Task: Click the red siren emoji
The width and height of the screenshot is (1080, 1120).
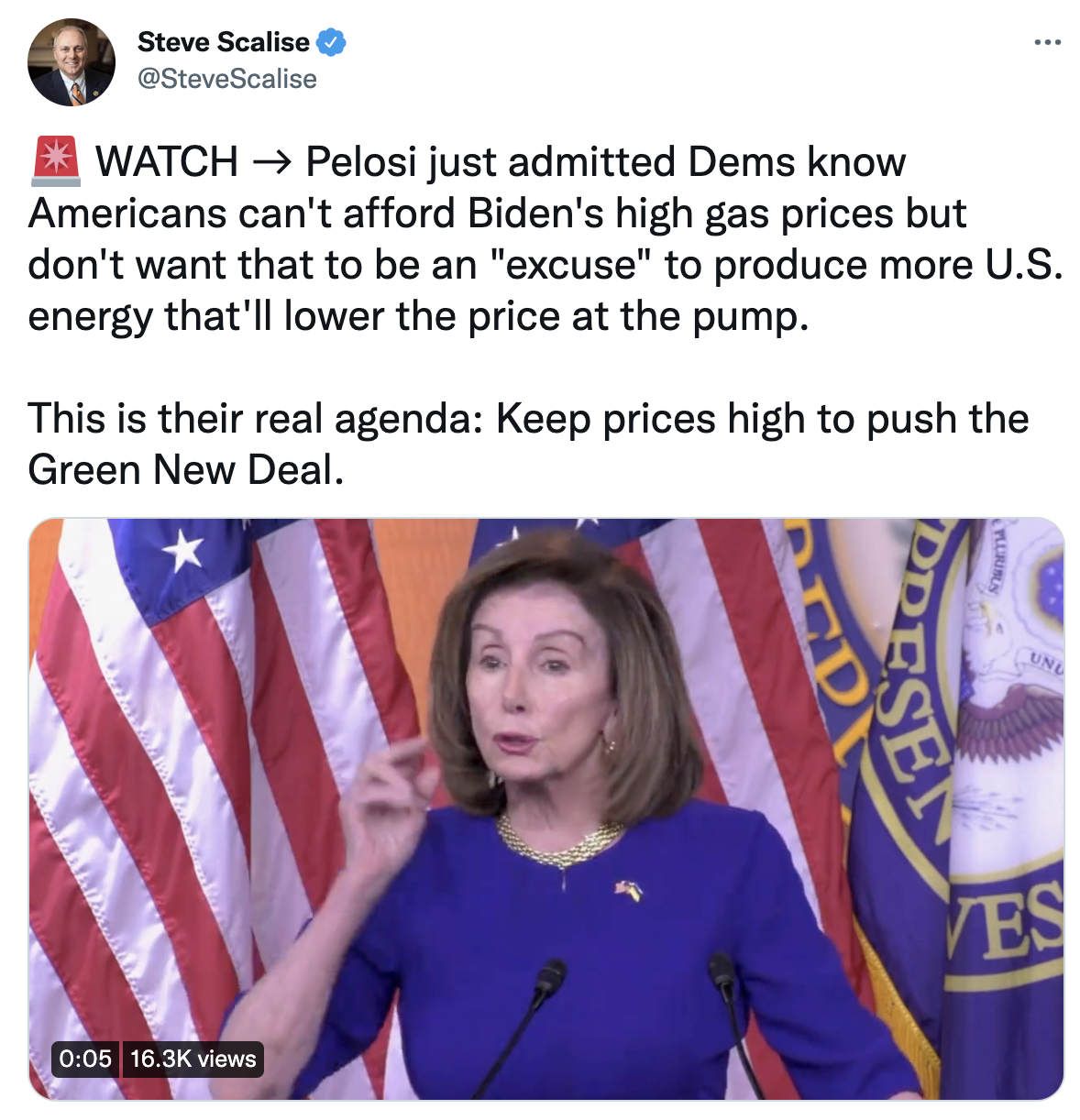Action: pos(56,160)
